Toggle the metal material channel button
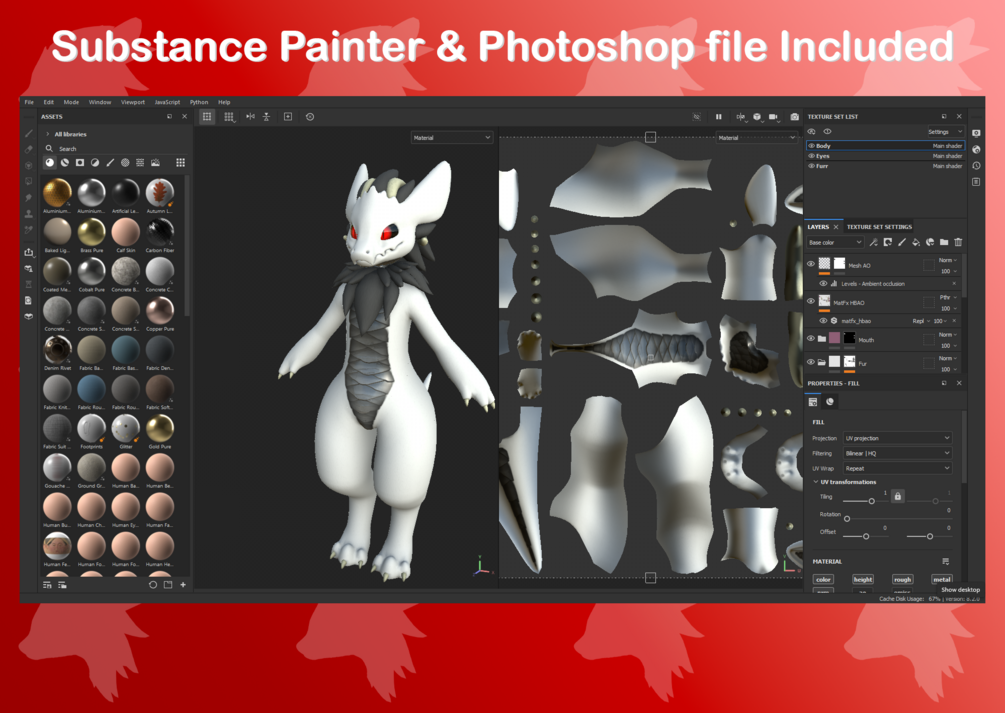 pyautogui.click(x=942, y=580)
